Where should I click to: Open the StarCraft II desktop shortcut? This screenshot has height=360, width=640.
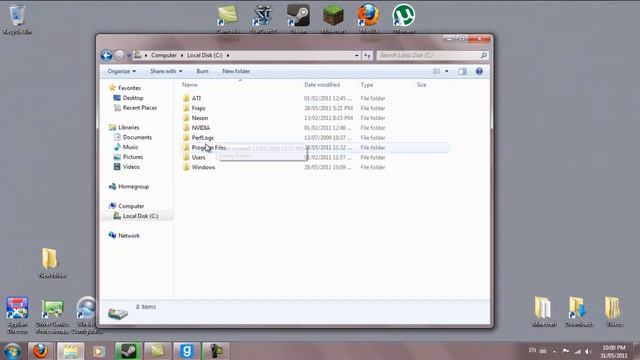point(263,18)
